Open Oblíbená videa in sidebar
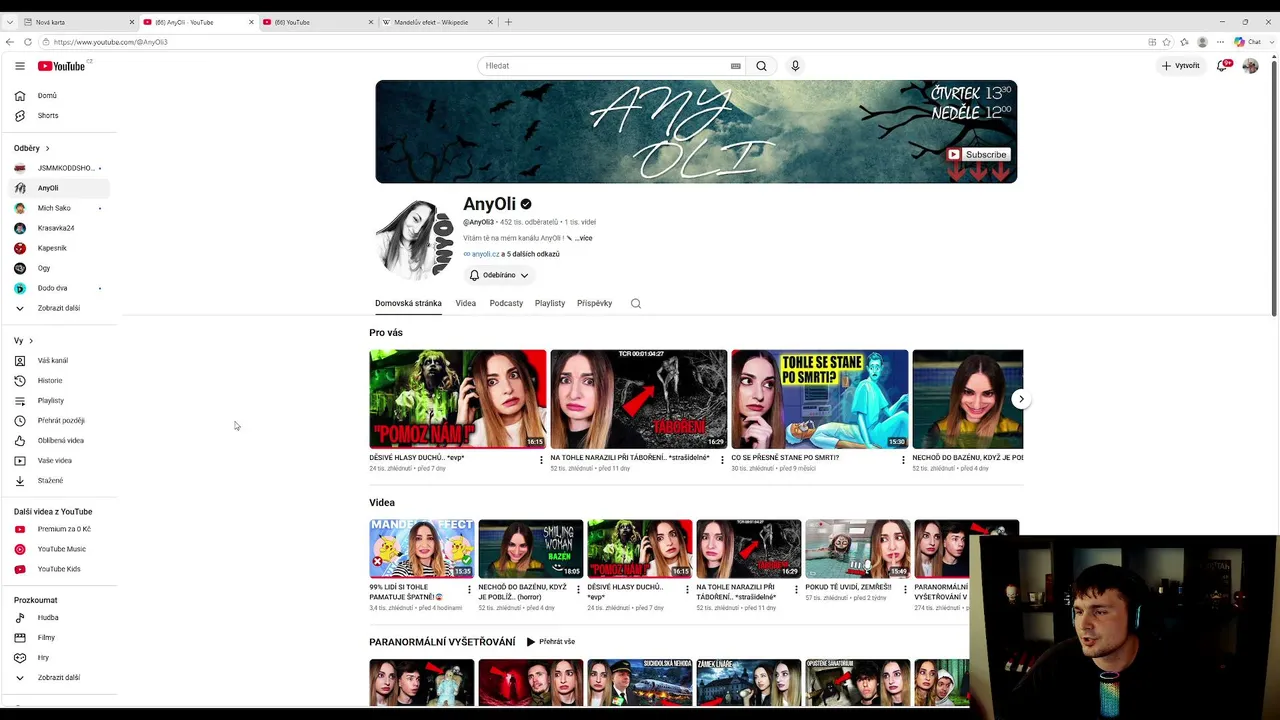Image resolution: width=1280 pixels, height=720 pixels. pos(59,441)
